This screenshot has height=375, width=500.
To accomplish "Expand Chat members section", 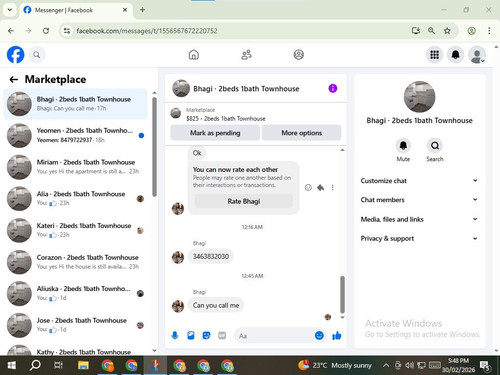I will [419, 200].
